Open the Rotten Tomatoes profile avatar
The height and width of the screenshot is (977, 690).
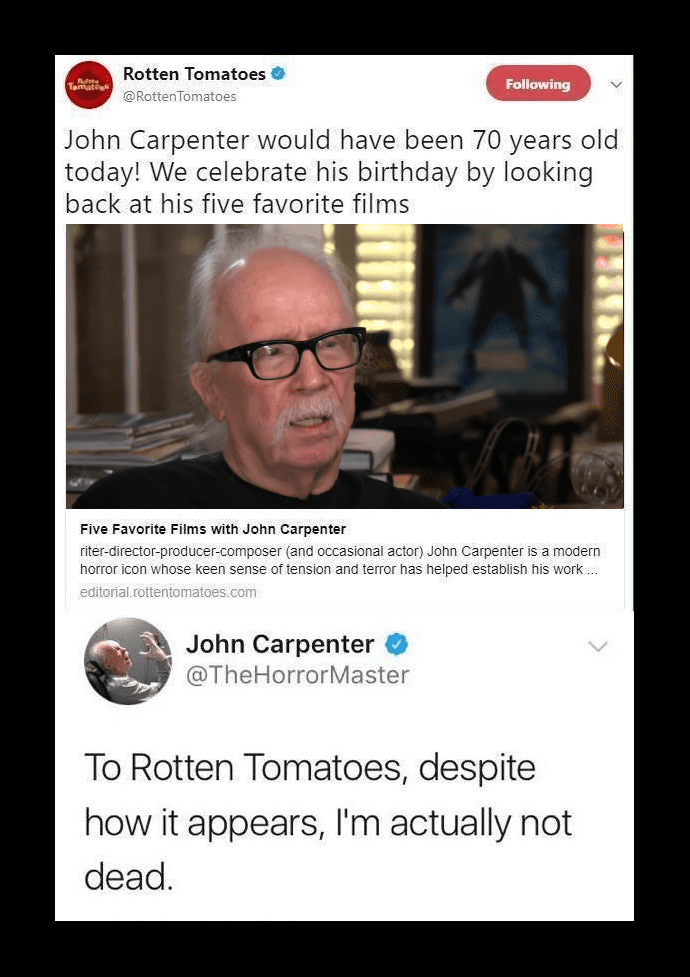click(x=89, y=85)
